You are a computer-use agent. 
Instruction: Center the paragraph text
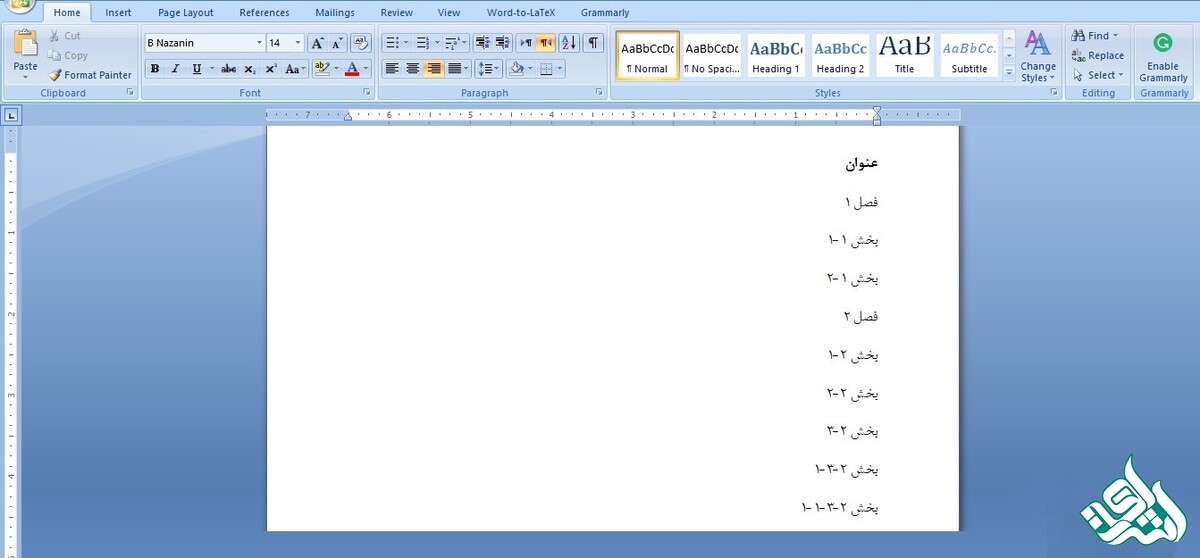pyautogui.click(x=413, y=69)
